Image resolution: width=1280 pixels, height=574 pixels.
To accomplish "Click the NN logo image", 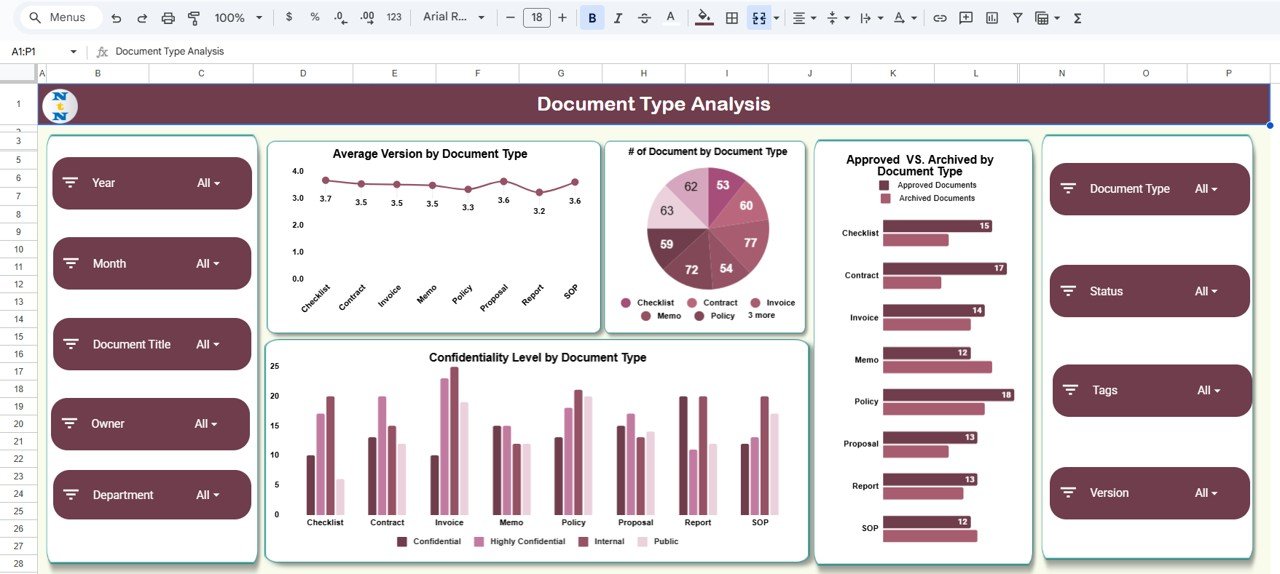I will 61,105.
